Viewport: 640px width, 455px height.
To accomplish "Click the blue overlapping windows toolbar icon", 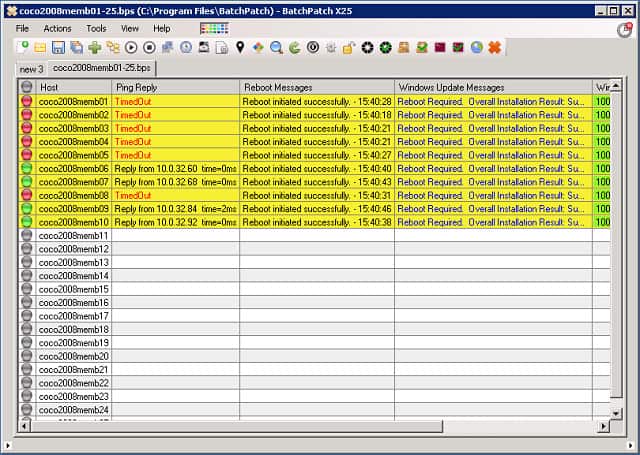I will 167,48.
